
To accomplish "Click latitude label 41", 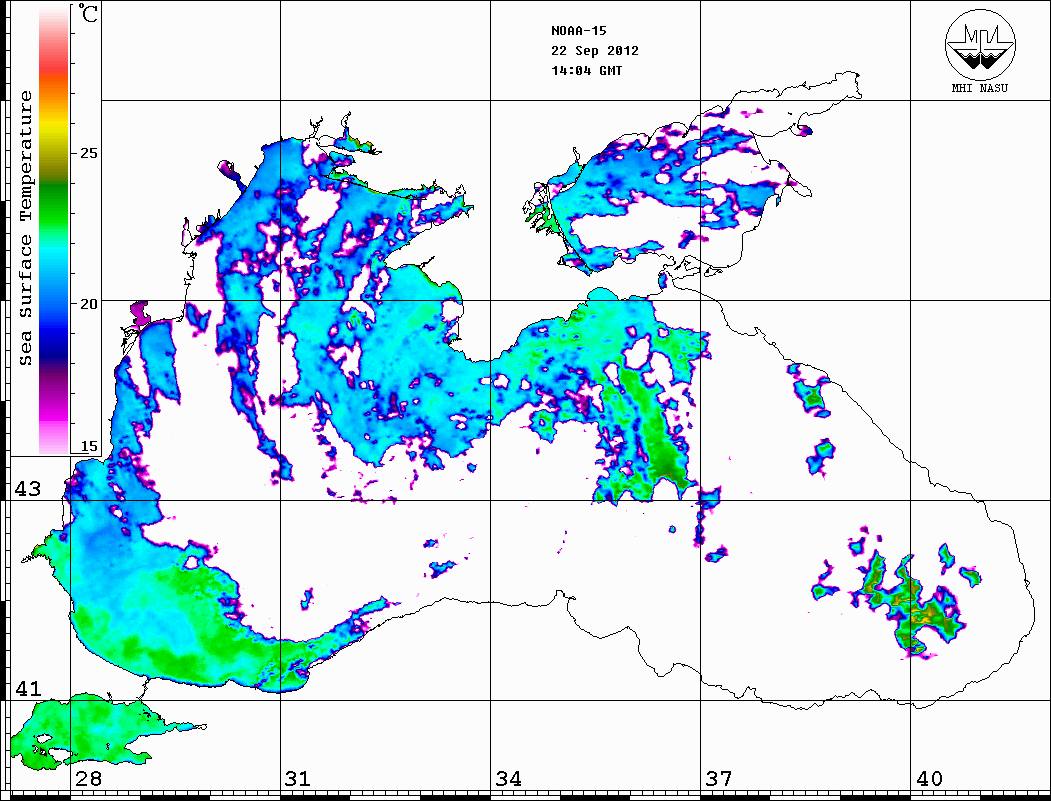I will pyautogui.click(x=28, y=689).
